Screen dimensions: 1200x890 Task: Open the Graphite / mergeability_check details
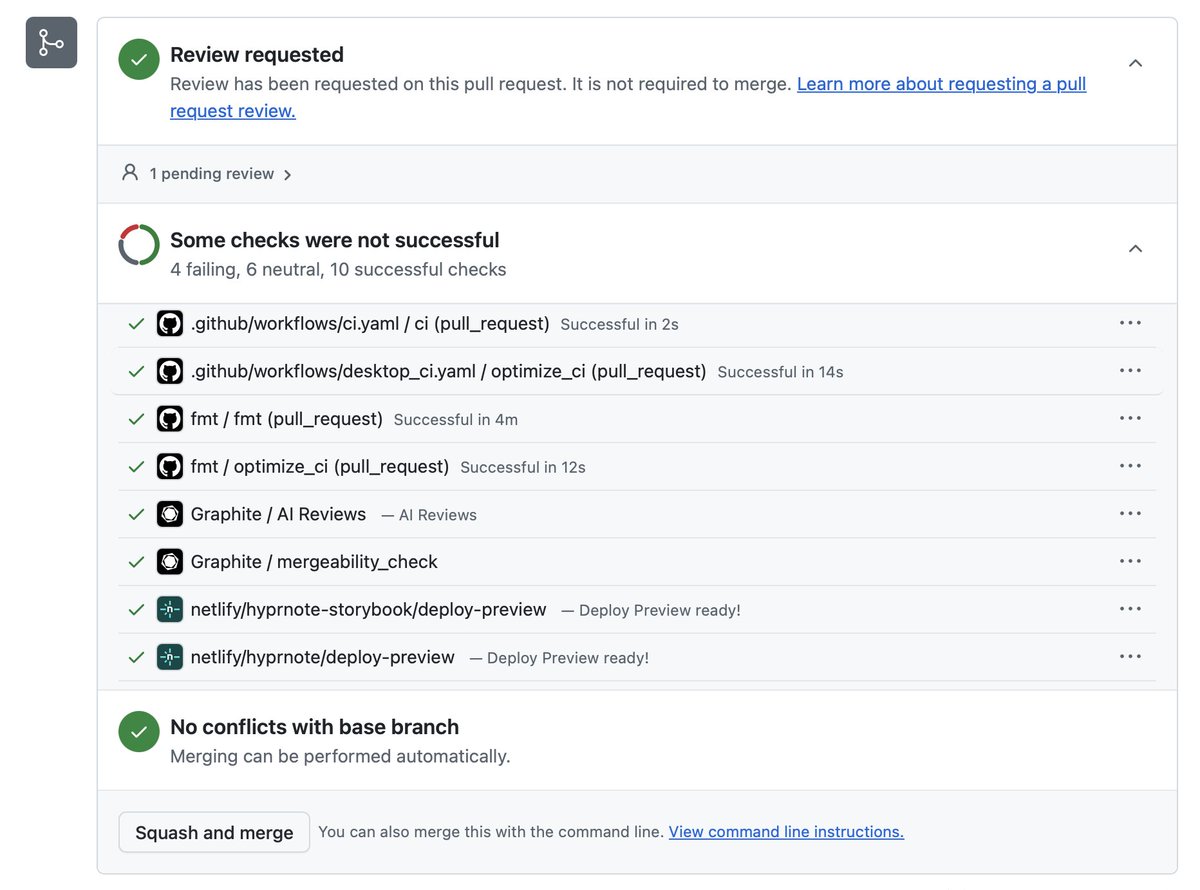(x=314, y=562)
